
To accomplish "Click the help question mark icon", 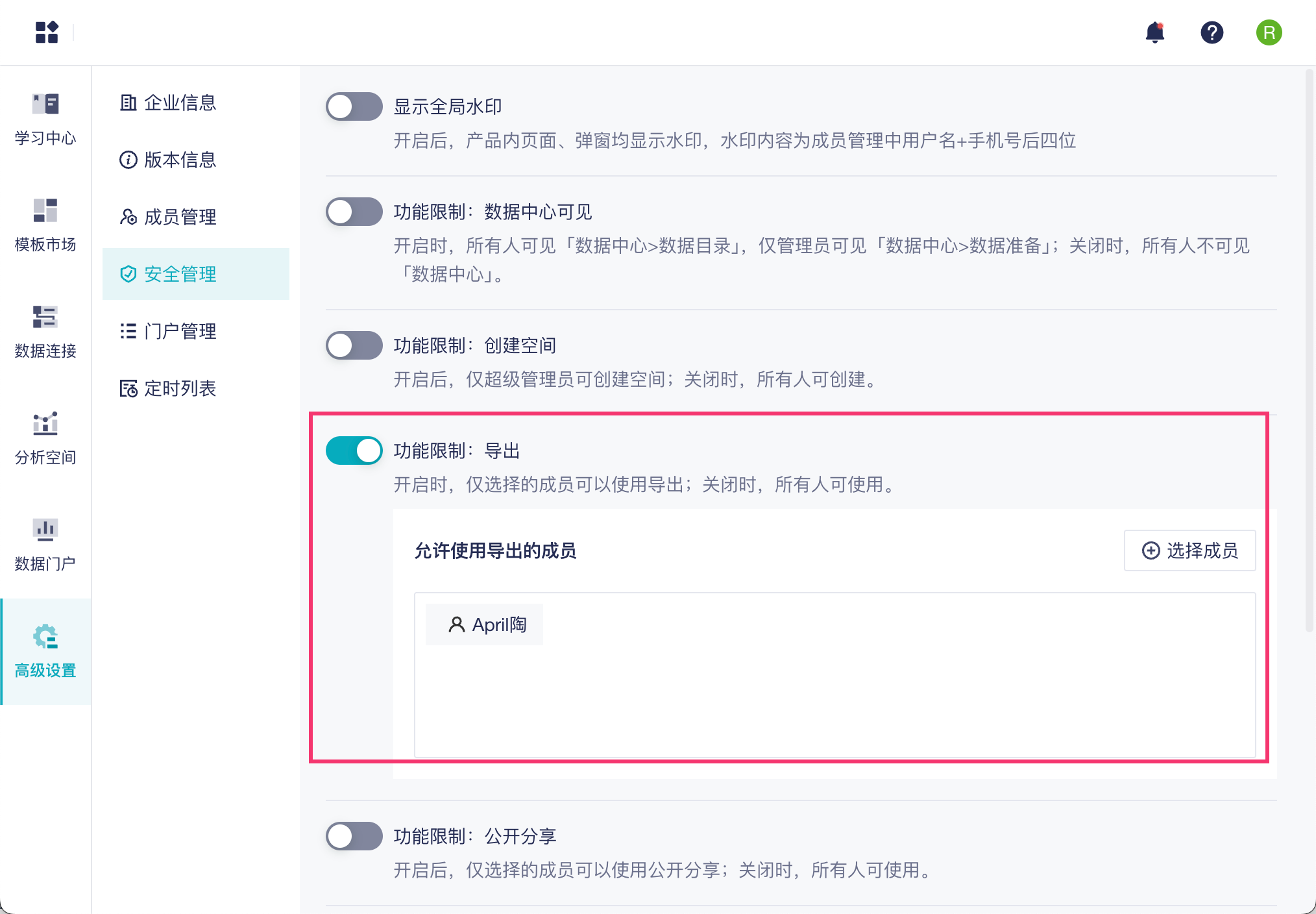I will click(1212, 32).
